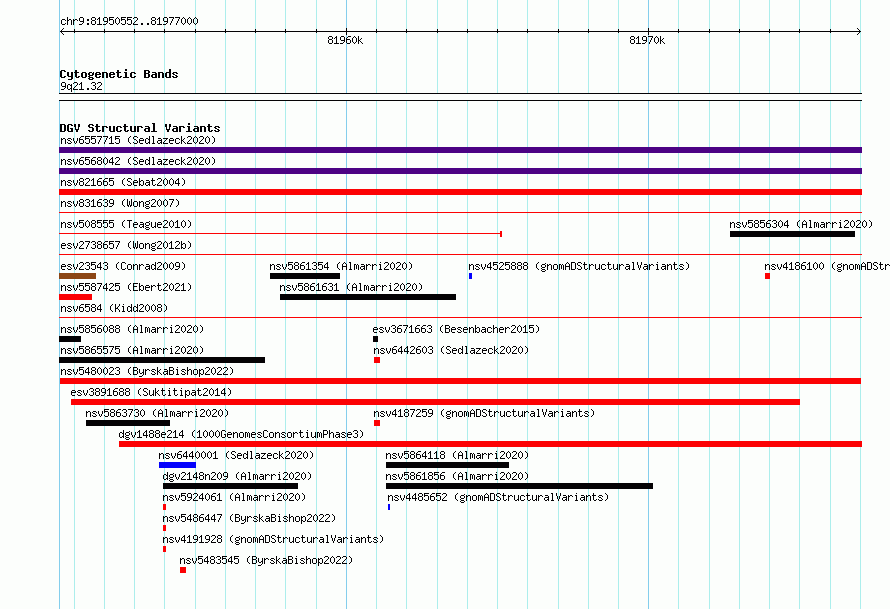Open the nsv4186100 variant label
Screen dimensions: 890x609
click(x=826, y=266)
